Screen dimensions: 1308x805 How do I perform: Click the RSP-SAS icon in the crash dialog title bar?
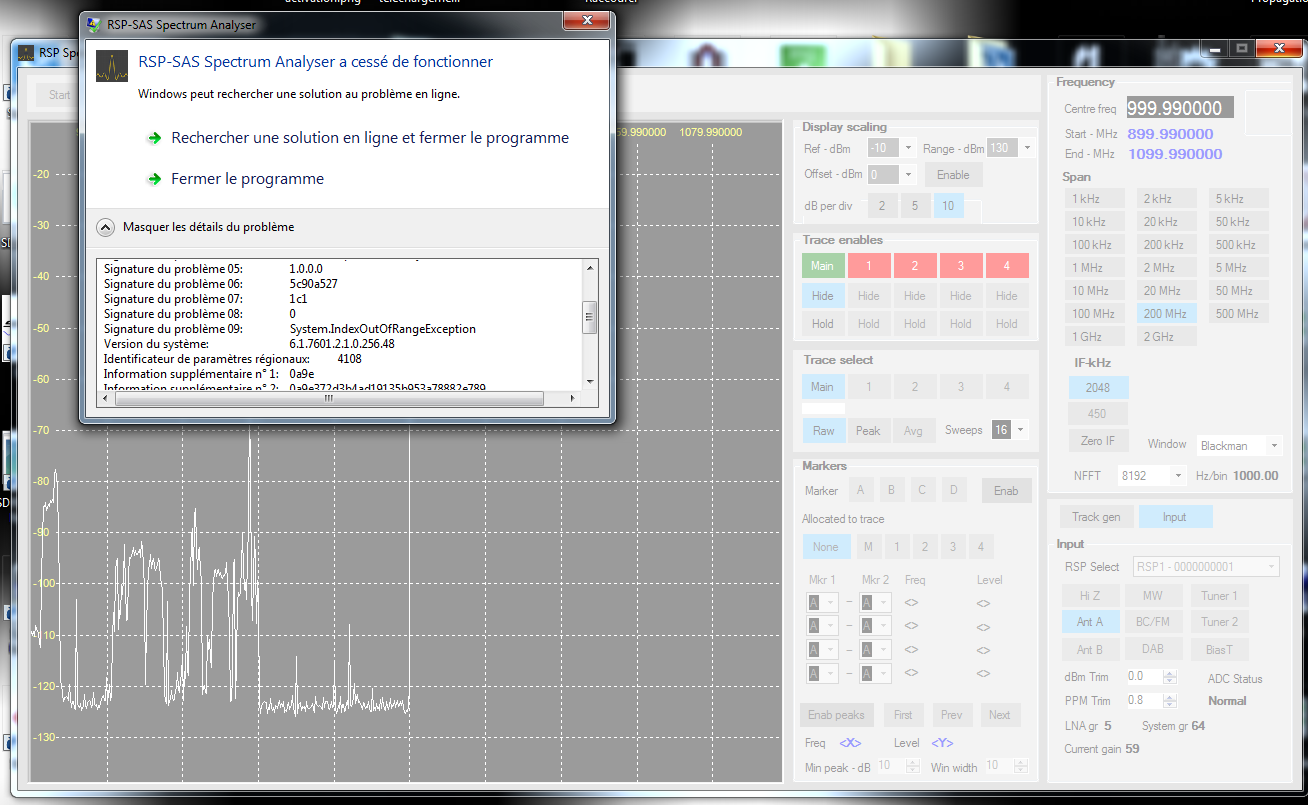93,24
